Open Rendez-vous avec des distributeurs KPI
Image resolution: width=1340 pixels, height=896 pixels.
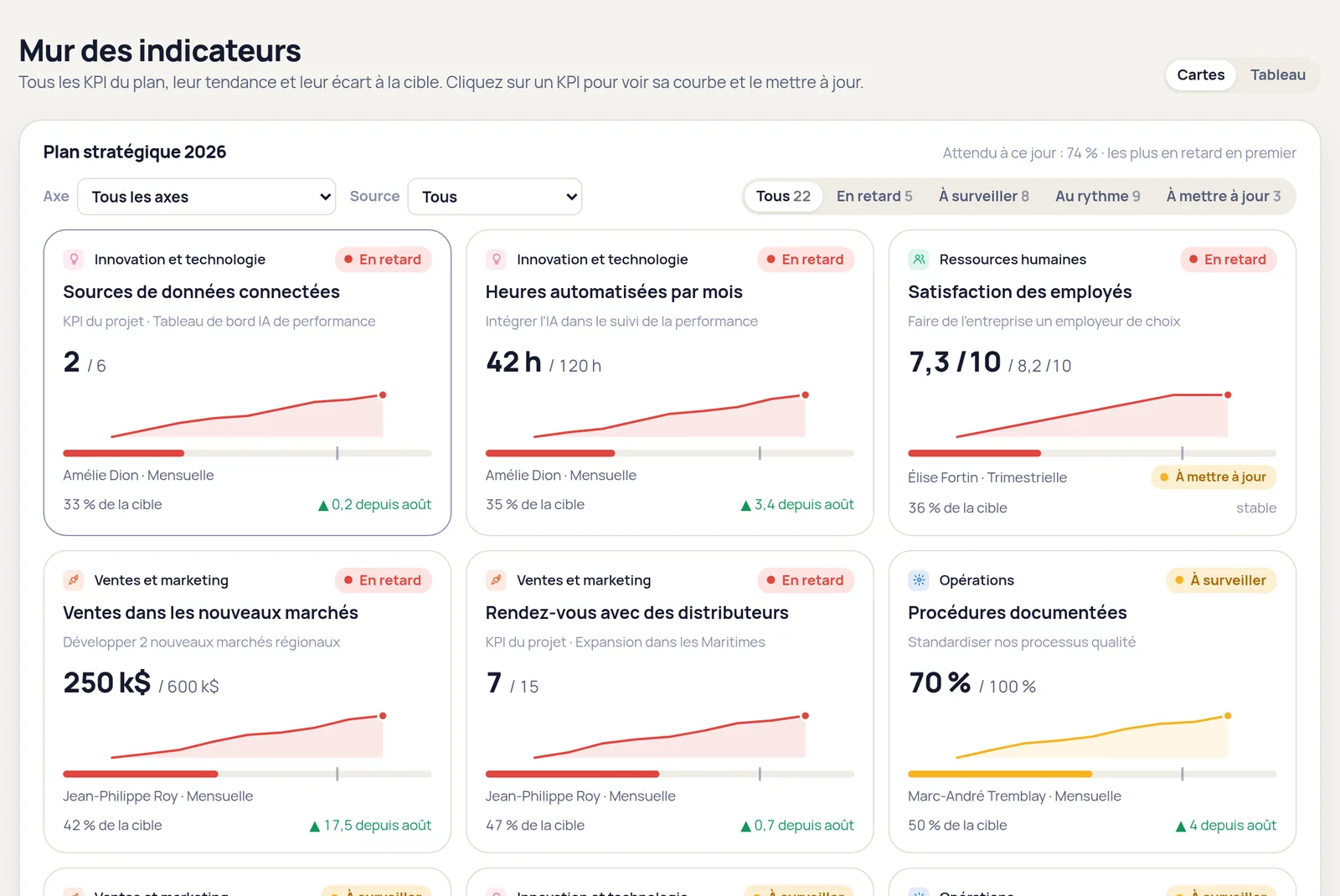670,702
